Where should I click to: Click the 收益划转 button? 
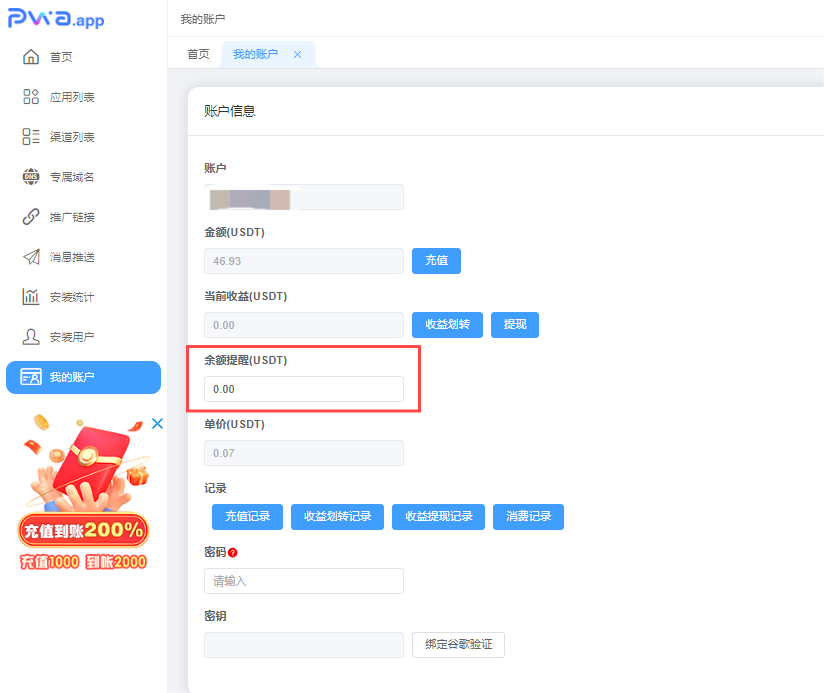click(x=447, y=325)
